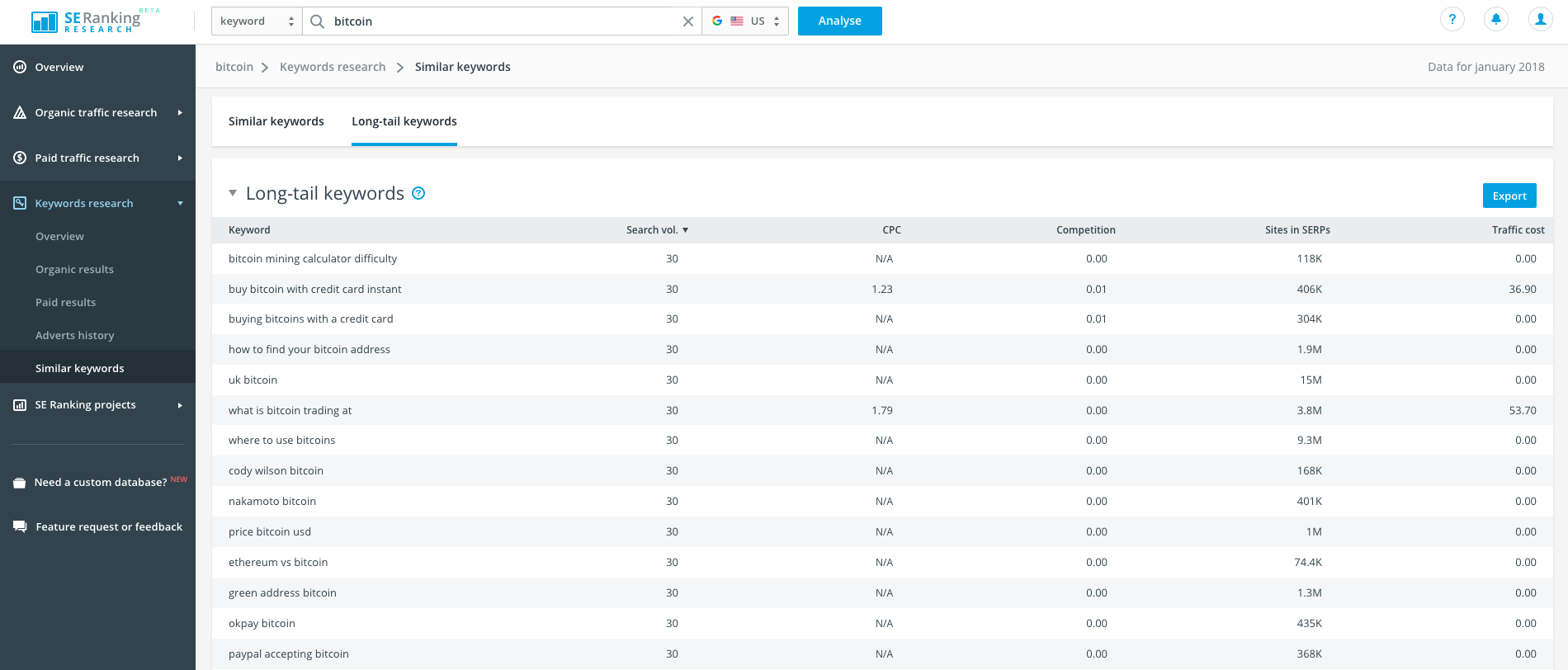Image resolution: width=1568 pixels, height=670 pixels.
Task: Export the long-tail keywords table
Action: (1509, 196)
